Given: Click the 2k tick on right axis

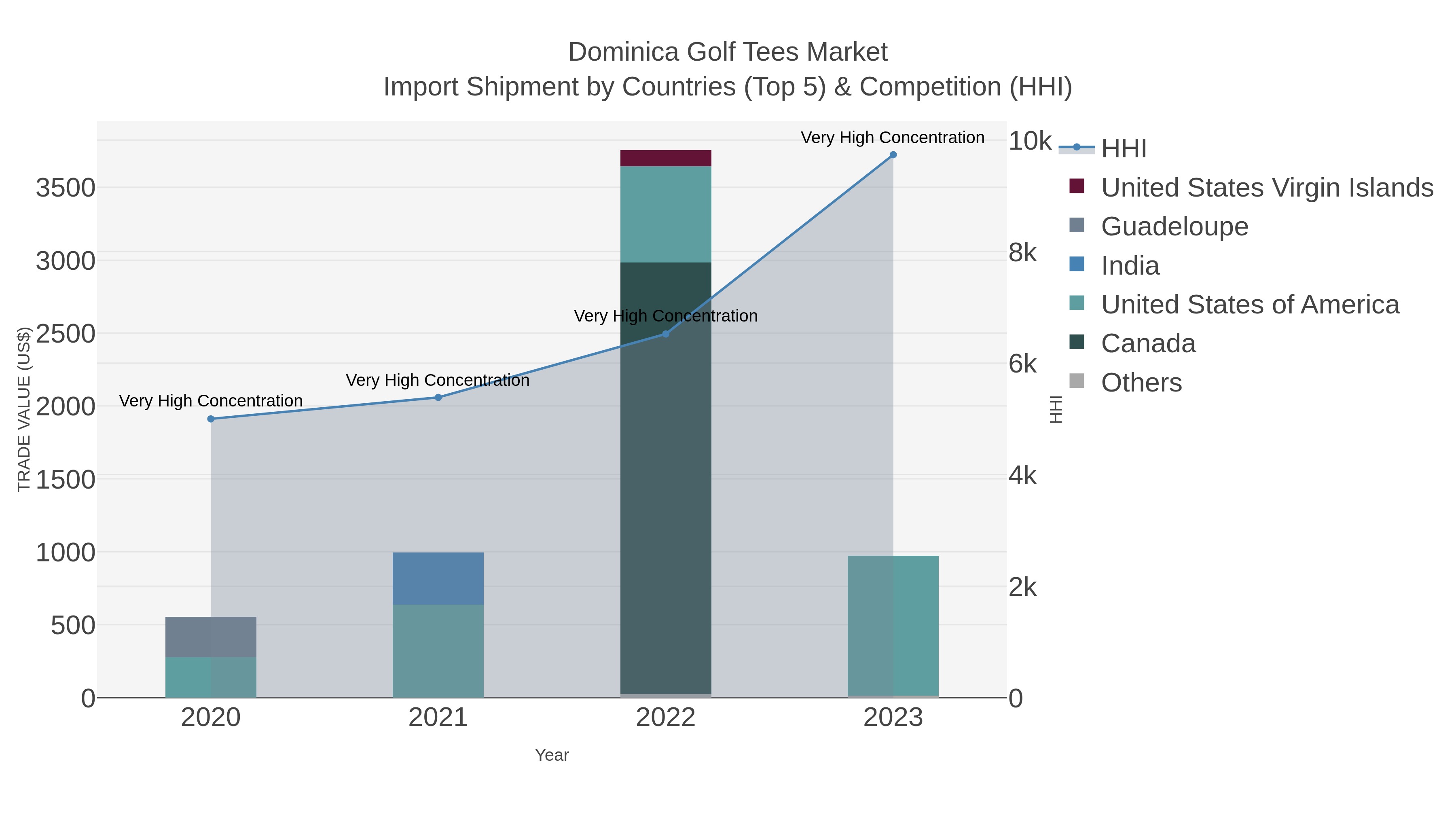Looking at the screenshot, I should coord(1023,588).
